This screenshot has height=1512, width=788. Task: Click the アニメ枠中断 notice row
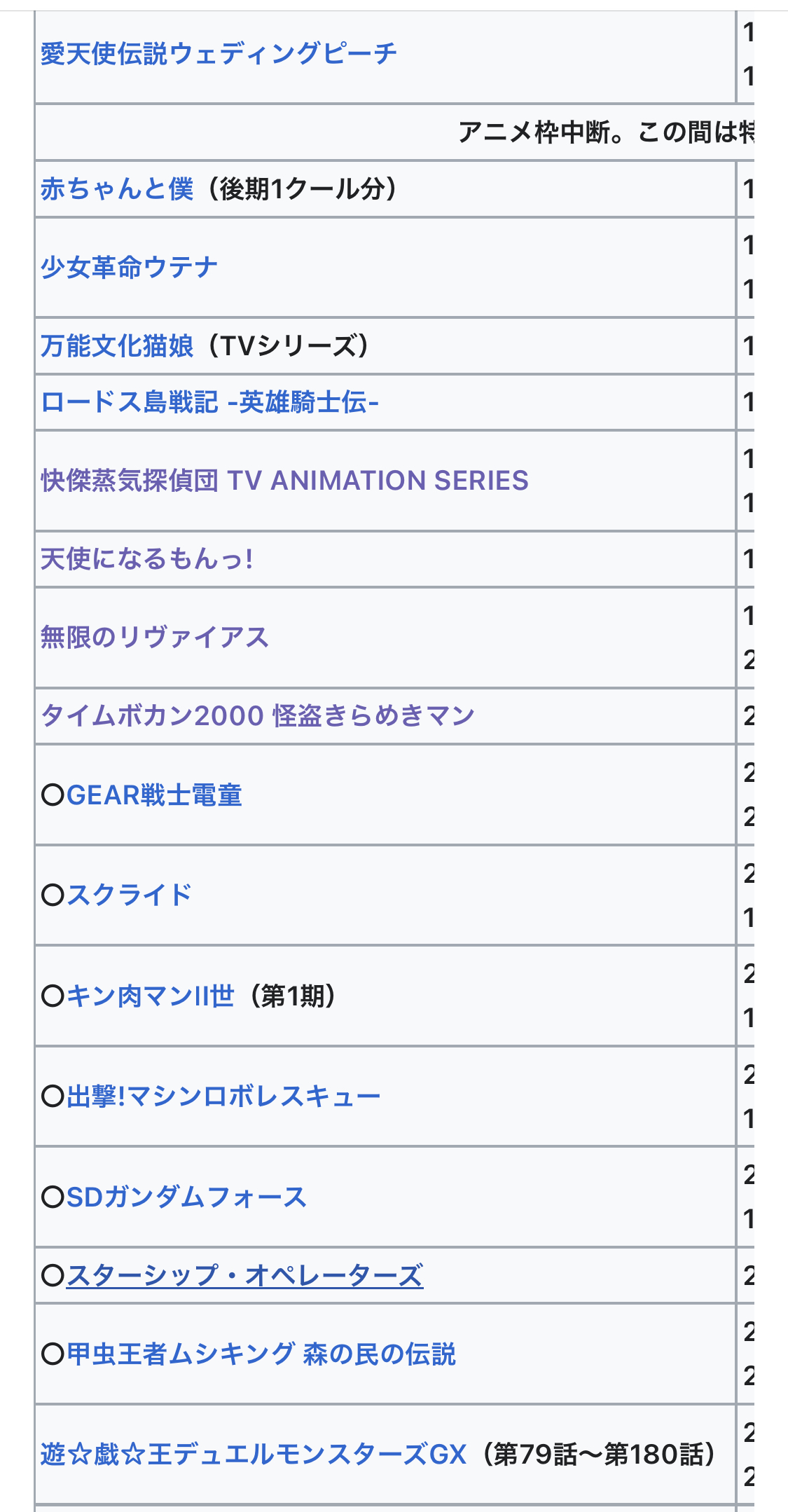(602, 132)
